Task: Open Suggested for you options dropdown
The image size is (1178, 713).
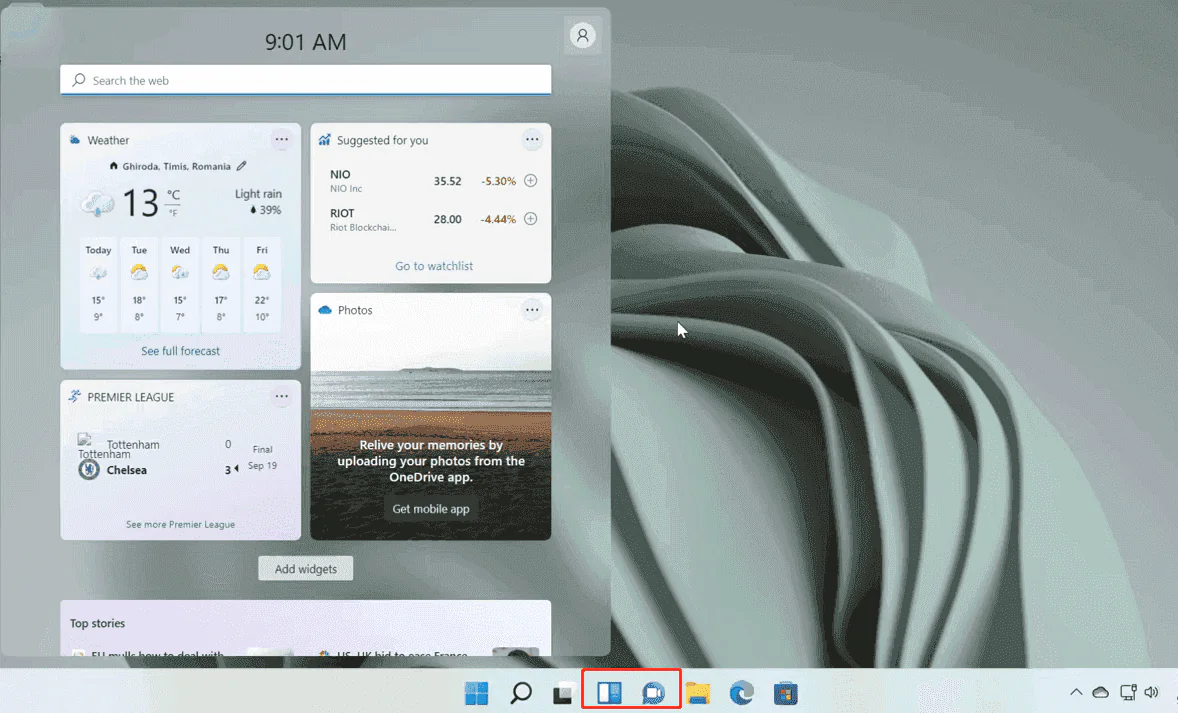Action: point(532,140)
